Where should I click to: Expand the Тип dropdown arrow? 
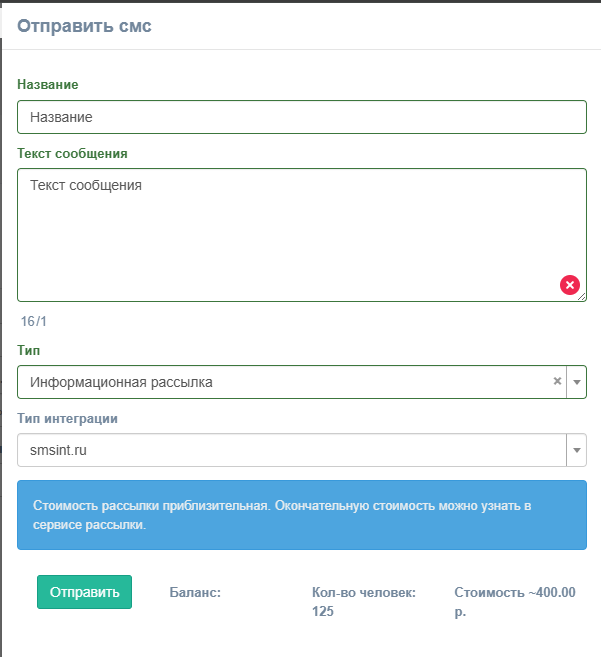pos(577,382)
